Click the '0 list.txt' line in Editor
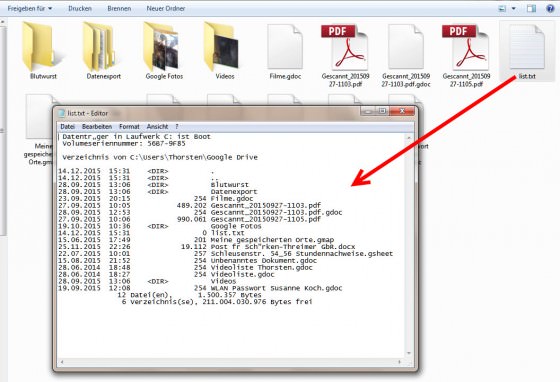This screenshot has height=382, width=560. point(151,233)
